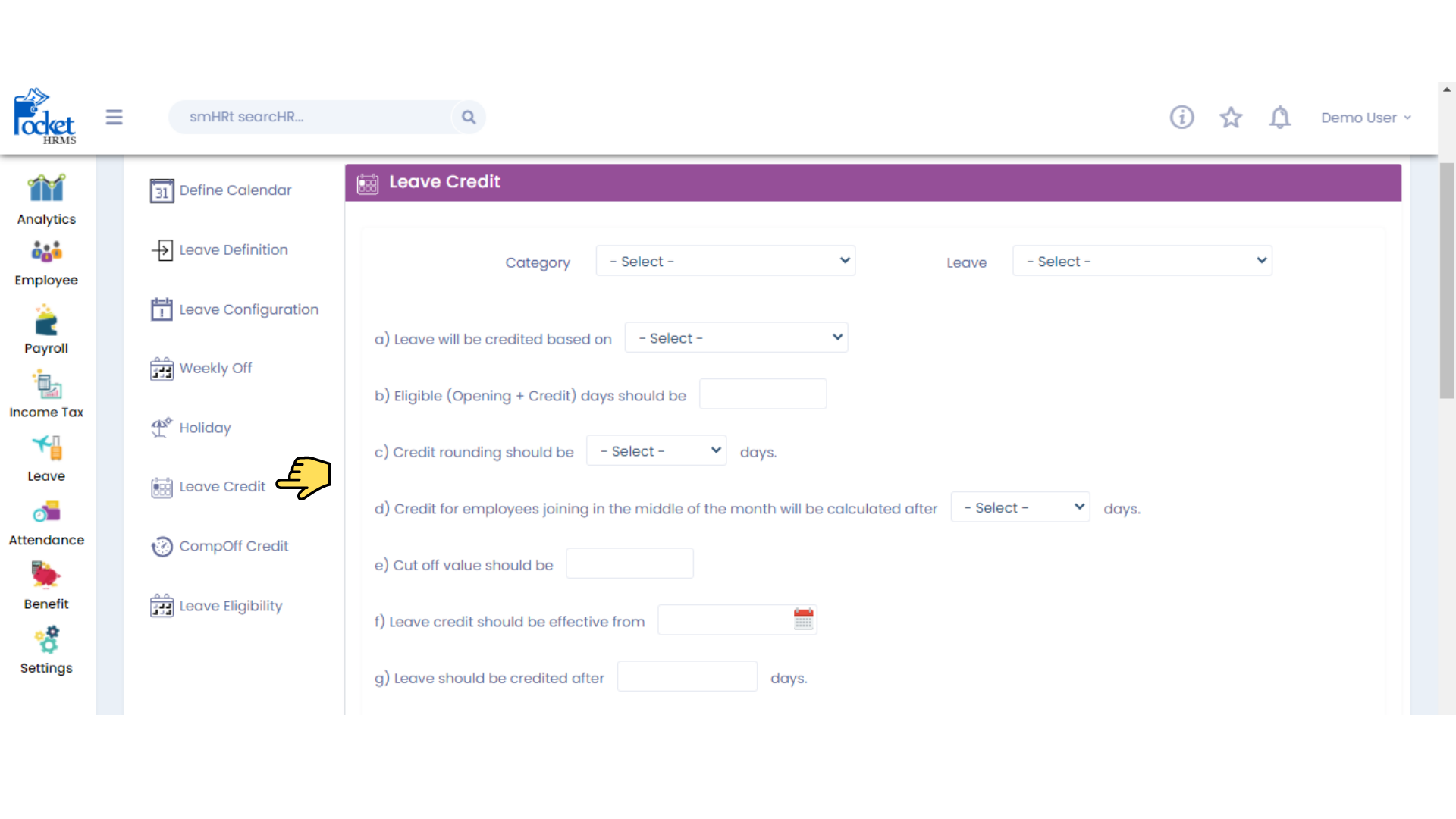Screen dimensions: 1456x819
Task: Click the Pocket HRMS logo
Action: [44, 116]
